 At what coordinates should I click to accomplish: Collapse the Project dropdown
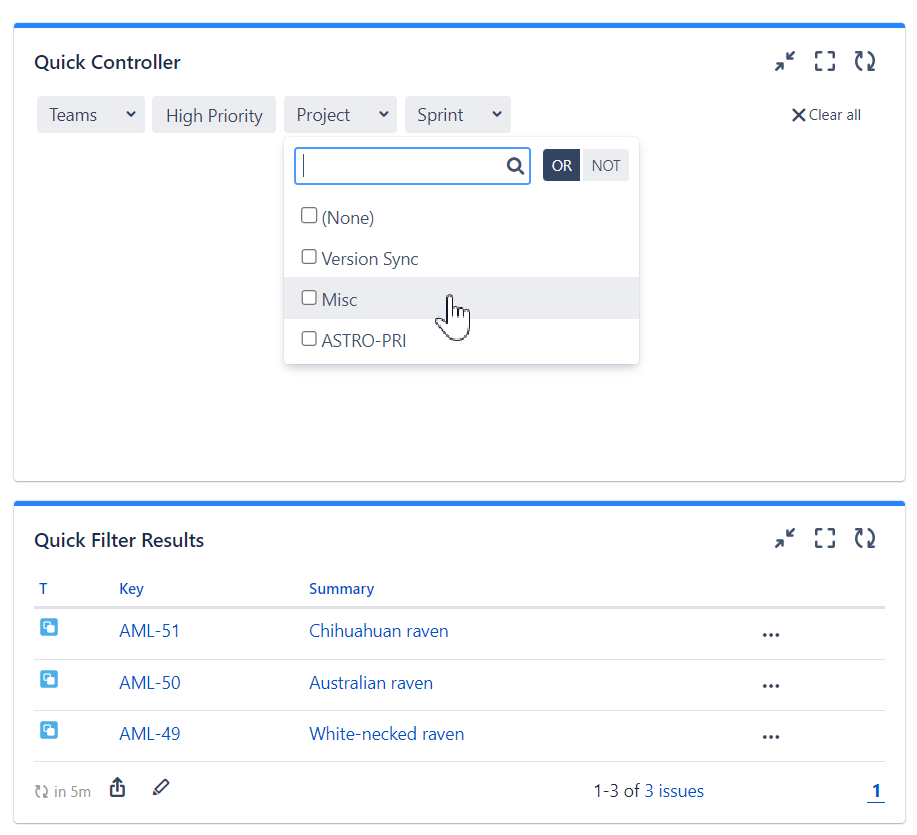[340, 114]
